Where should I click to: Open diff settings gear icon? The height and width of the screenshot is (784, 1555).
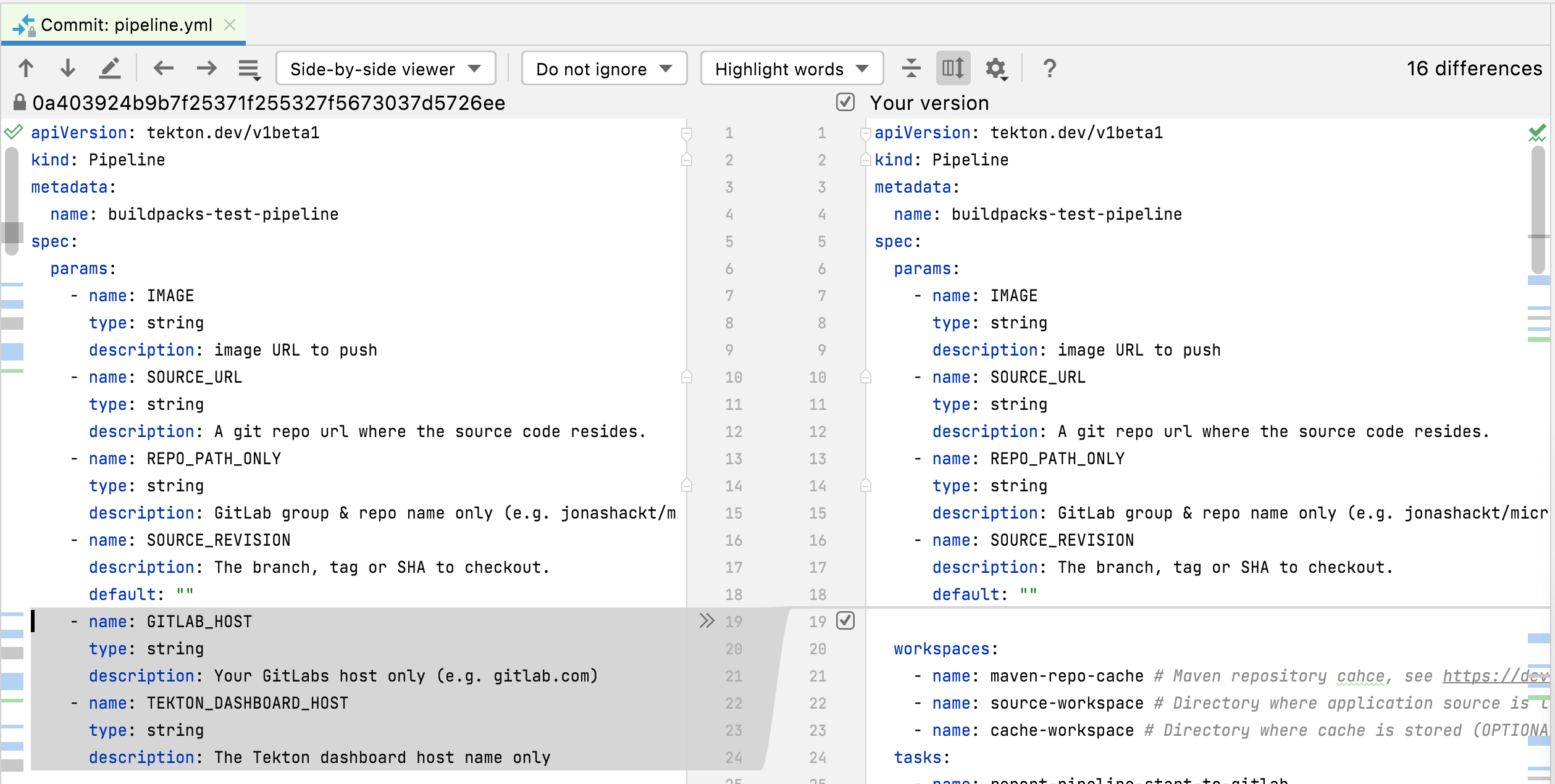point(995,68)
